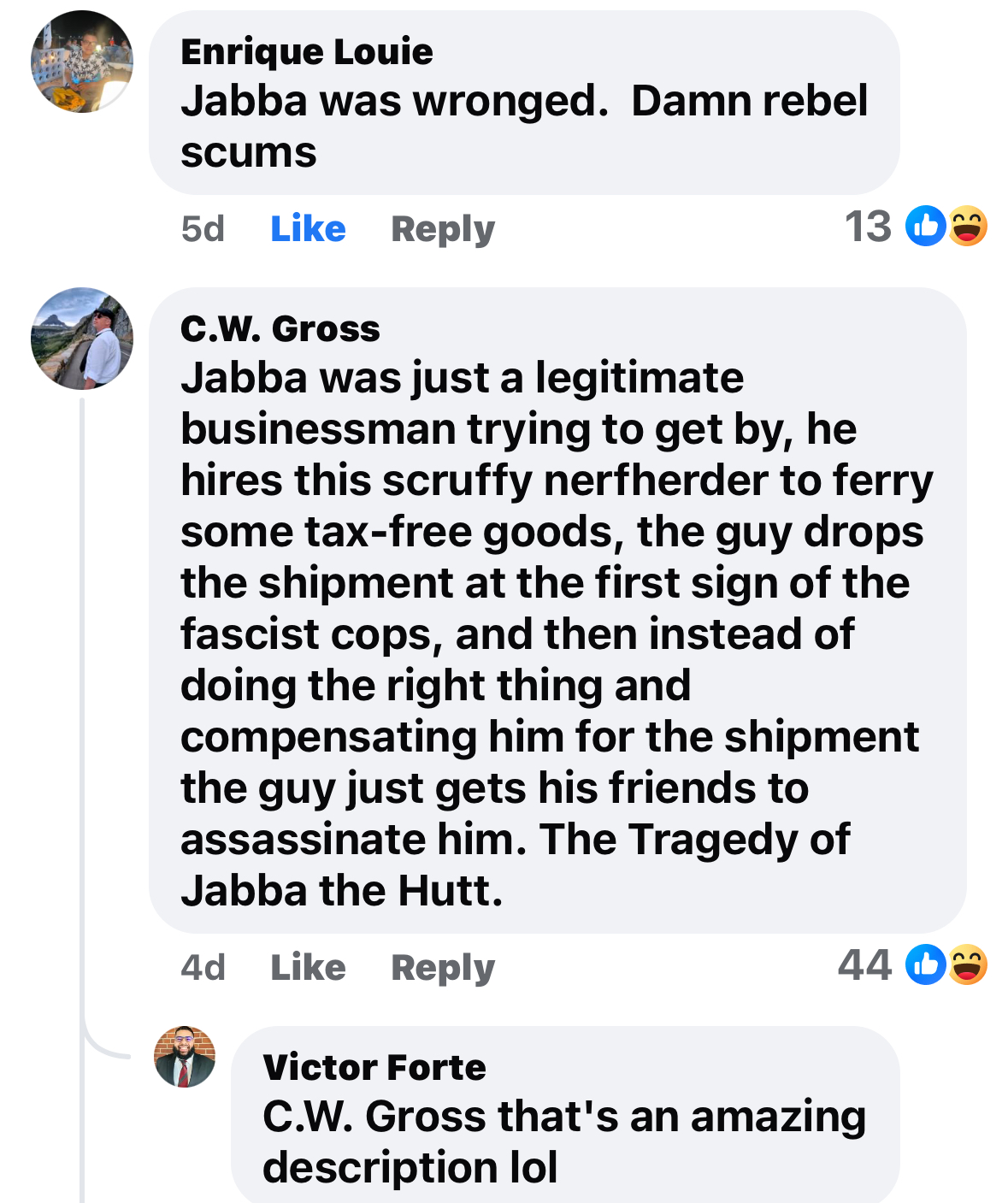Open C.W. Gross's profile picture

click(x=82, y=339)
